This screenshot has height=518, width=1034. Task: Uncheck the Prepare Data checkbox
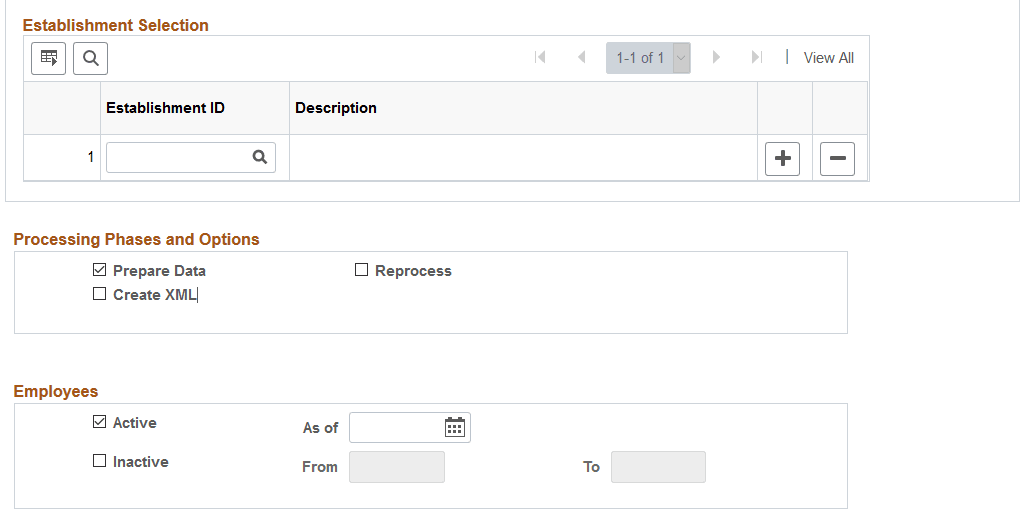99,270
